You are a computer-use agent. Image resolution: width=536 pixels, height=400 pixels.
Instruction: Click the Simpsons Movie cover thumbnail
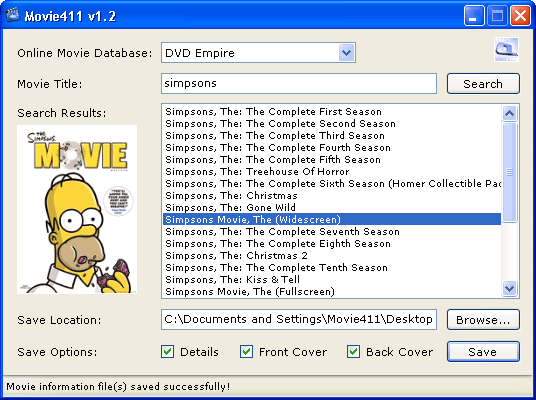point(77,209)
